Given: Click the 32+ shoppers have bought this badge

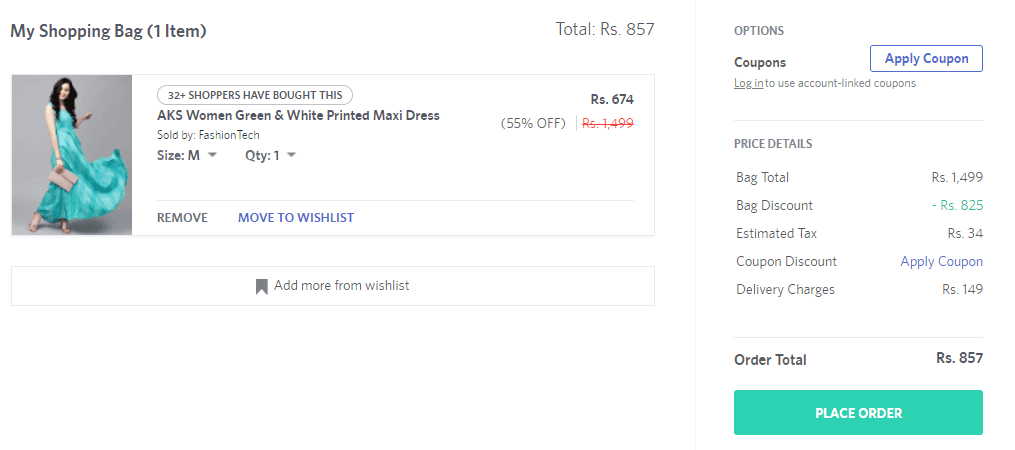Looking at the screenshot, I should pyautogui.click(x=255, y=95).
